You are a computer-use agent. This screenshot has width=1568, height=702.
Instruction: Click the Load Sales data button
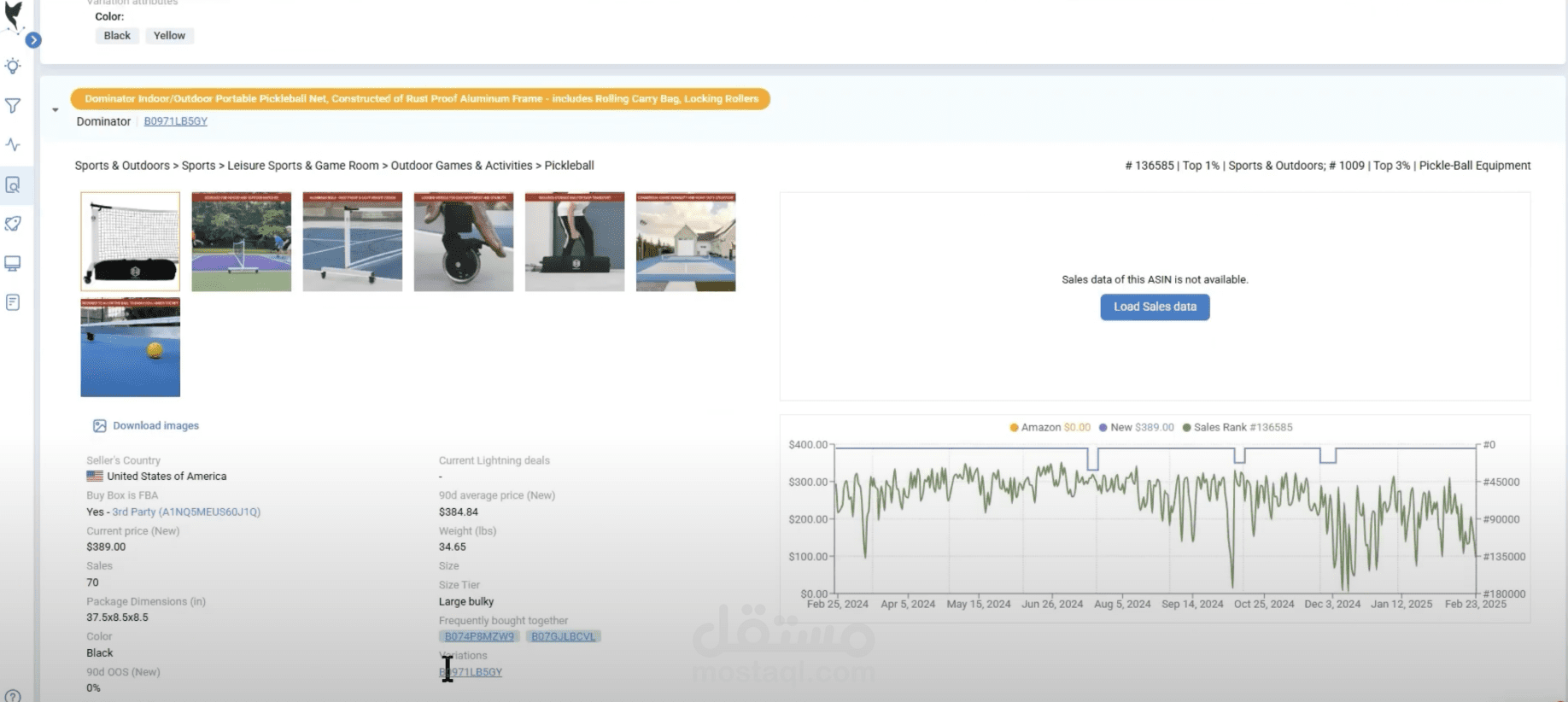tap(1155, 307)
